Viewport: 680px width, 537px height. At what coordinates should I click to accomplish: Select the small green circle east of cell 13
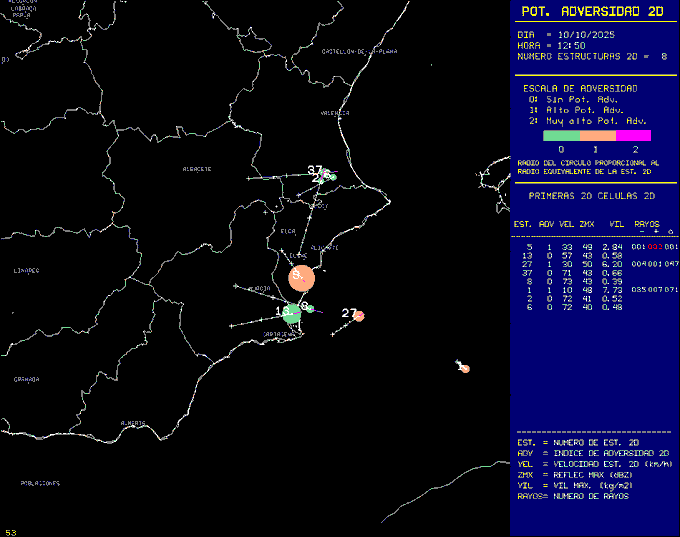[x=310, y=309]
